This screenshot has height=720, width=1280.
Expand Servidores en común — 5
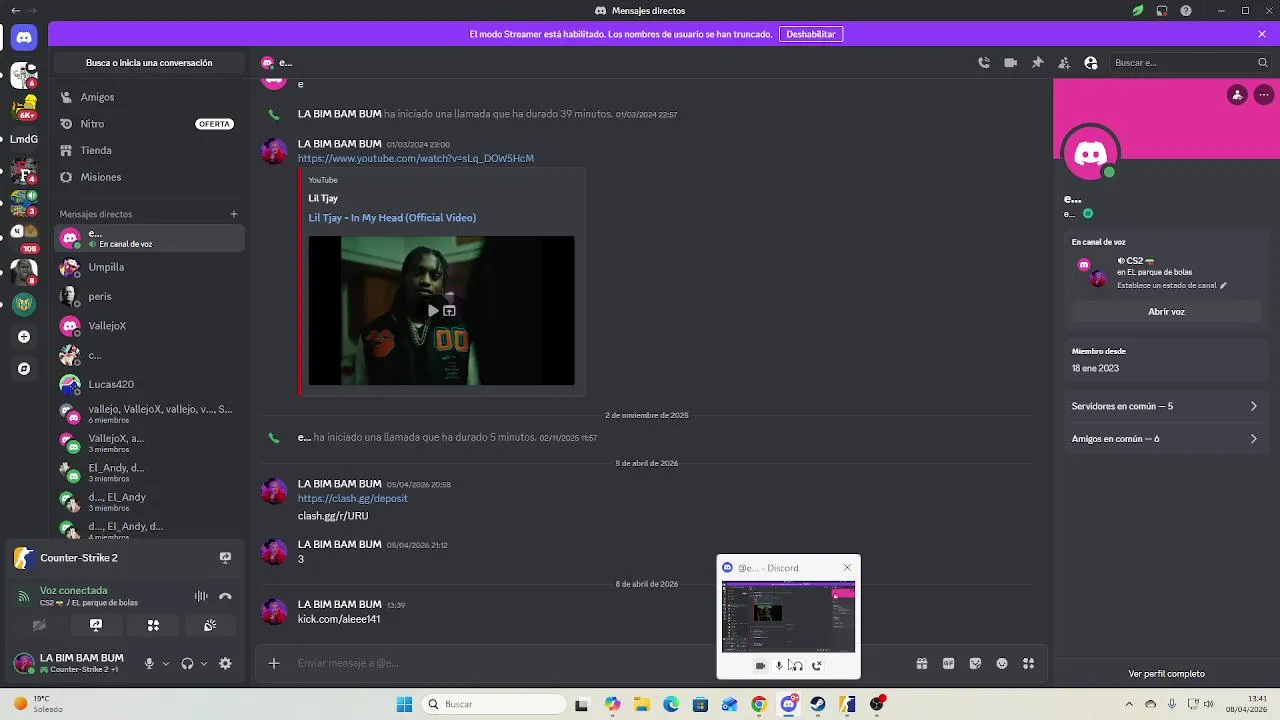coord(1166,407)
